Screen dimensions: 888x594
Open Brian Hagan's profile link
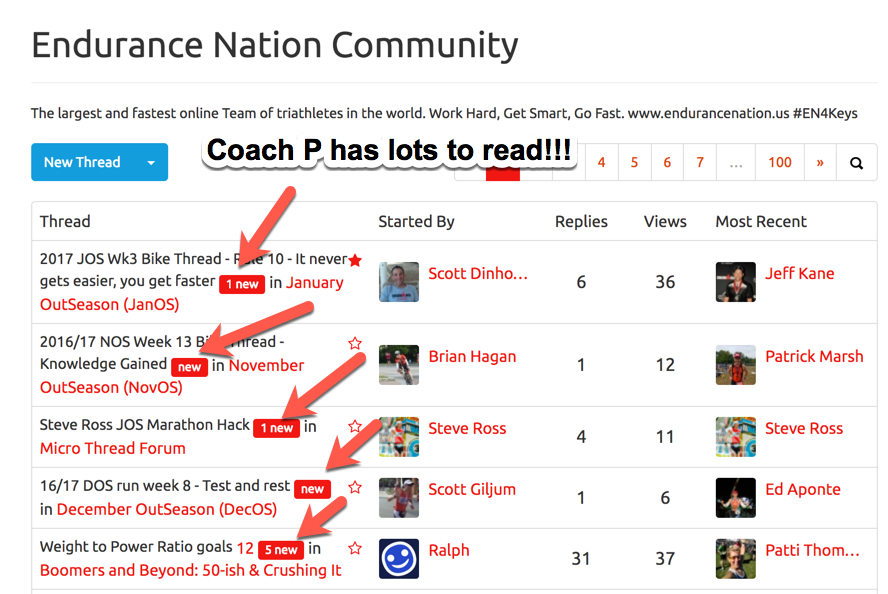pyautogui.click(x=472, y=356)
